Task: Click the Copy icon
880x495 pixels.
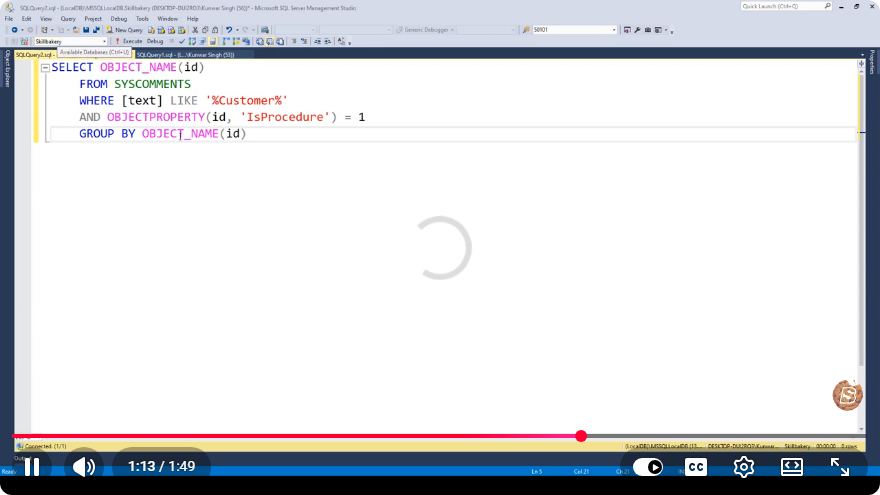Action: pyautogui.click(x=205, y=30)
